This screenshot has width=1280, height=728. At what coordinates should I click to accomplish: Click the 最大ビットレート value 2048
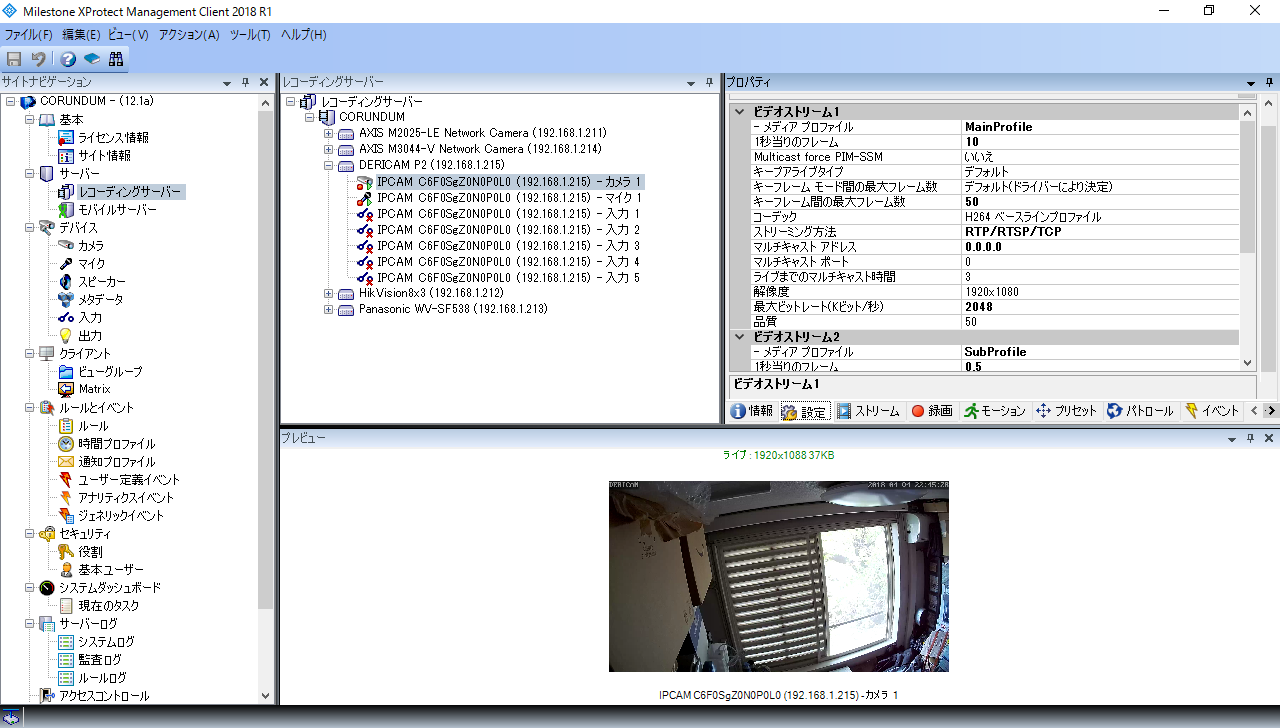tap(979, 307)
